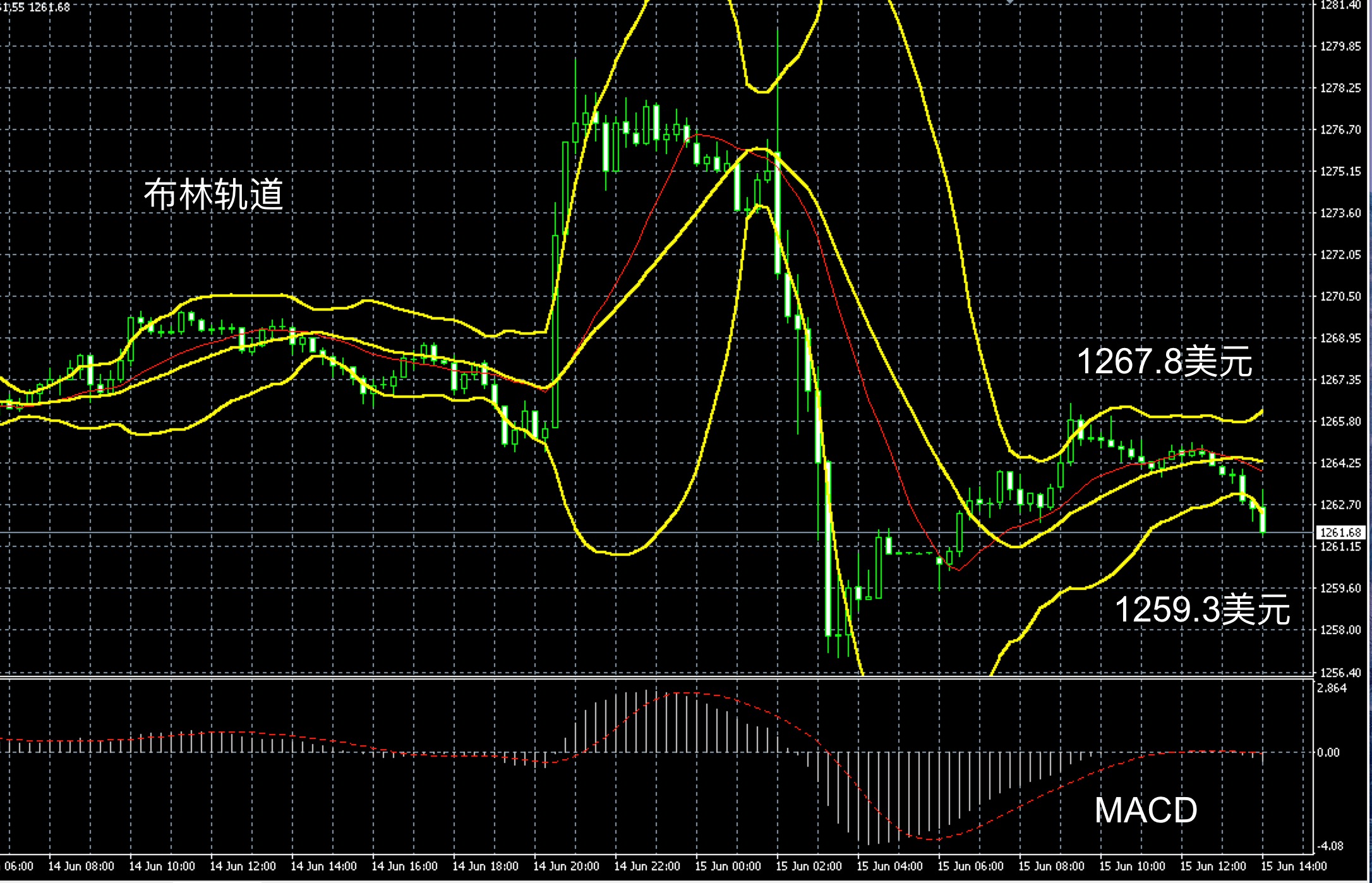Click the 14 Jun 08:00 time marker
The width and height of the screenshot is (1372, 883).
[81, 866]
